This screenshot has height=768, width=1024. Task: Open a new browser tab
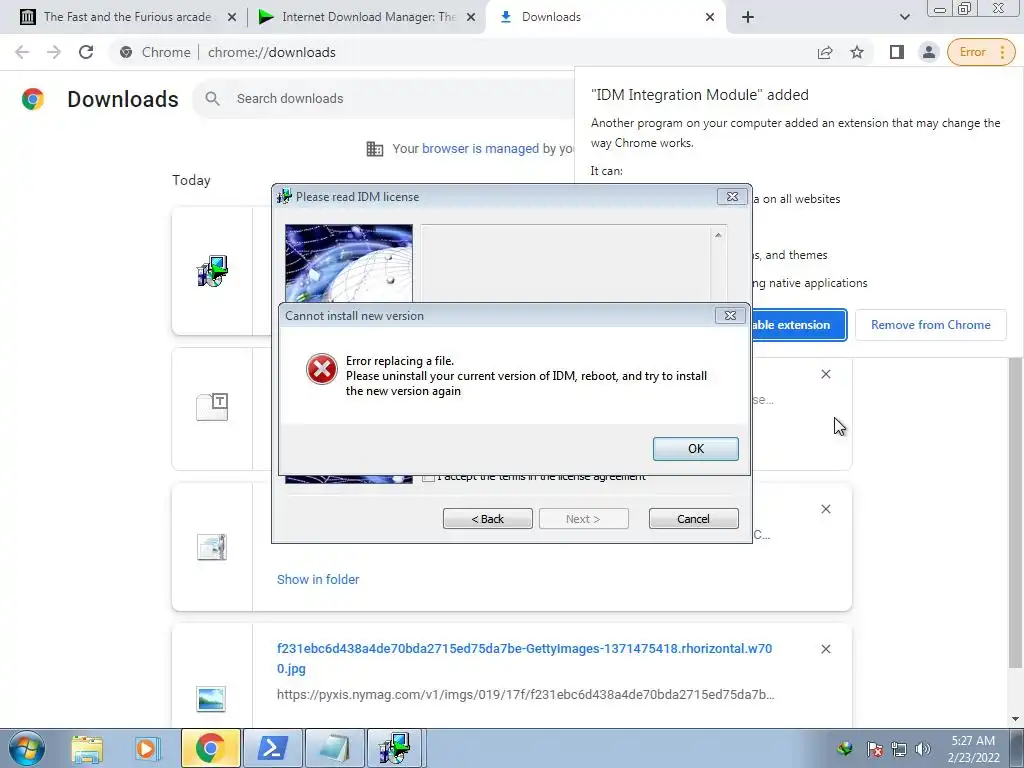[748, 17]
